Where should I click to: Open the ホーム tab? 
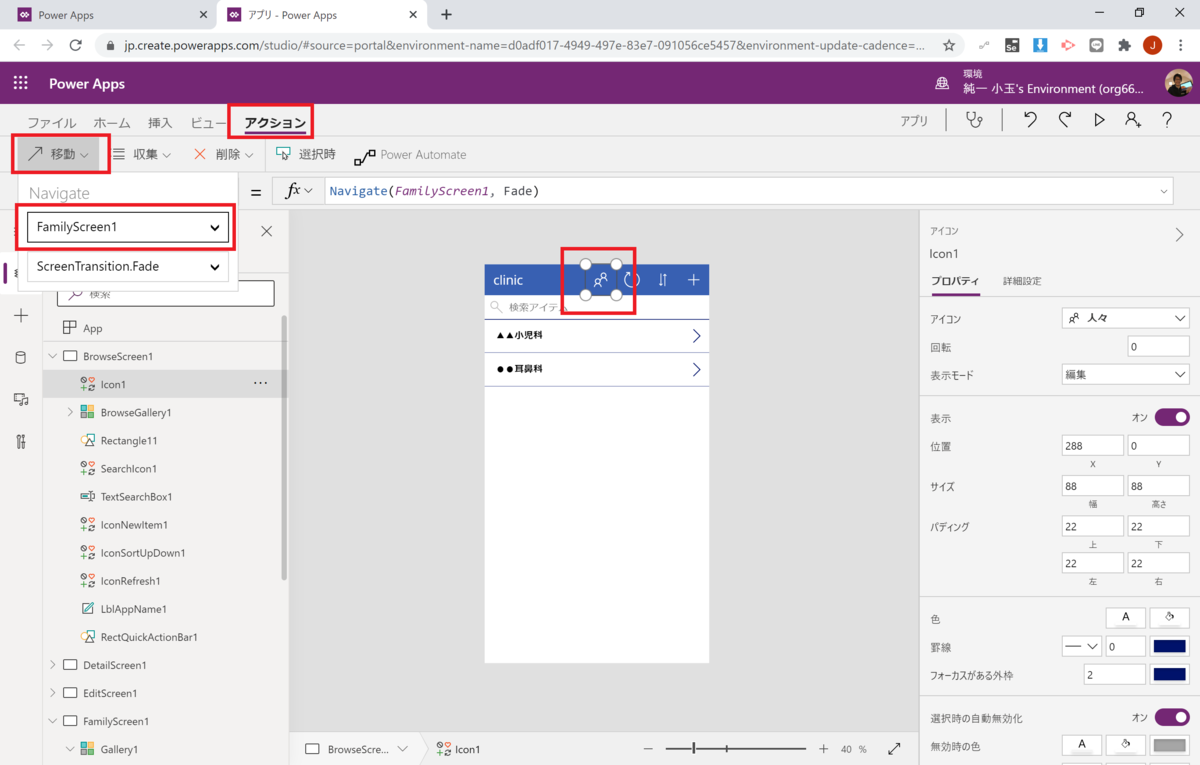click(x=112, y=123)
